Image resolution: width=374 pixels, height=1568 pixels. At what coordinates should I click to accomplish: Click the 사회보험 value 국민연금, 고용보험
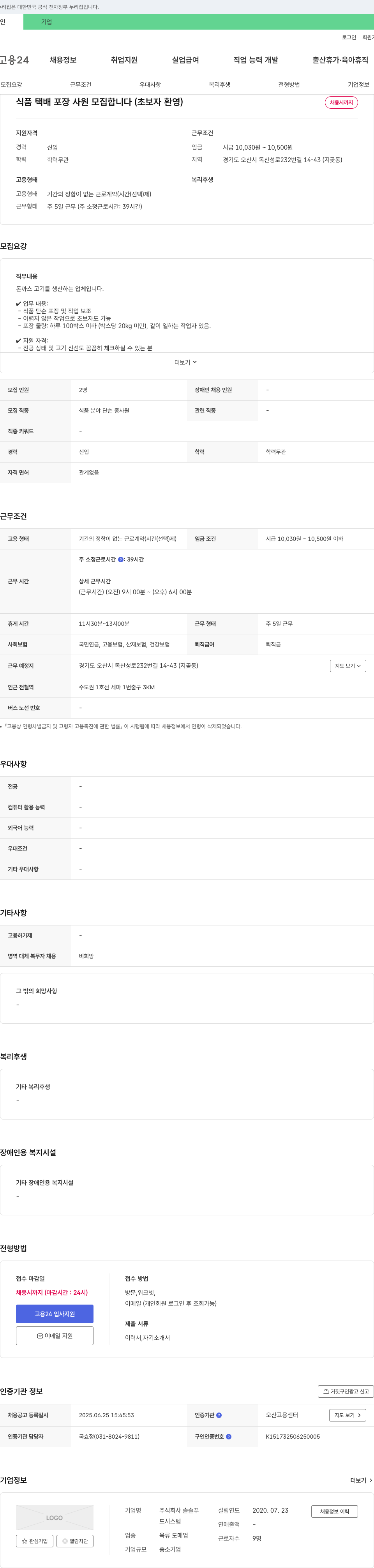124,644
